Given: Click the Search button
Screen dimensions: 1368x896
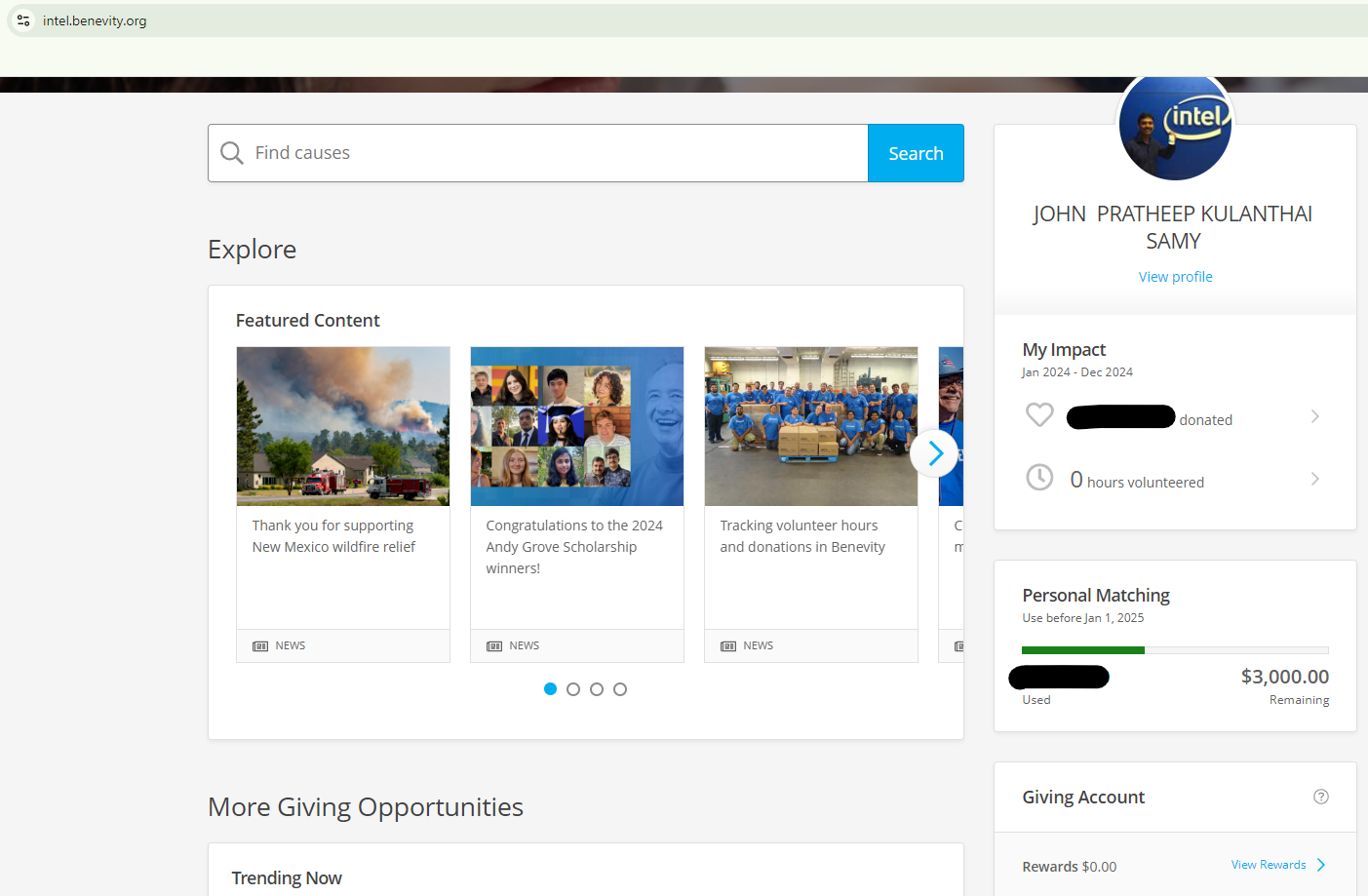Looking at the screenshot, I should coord(916,153).
